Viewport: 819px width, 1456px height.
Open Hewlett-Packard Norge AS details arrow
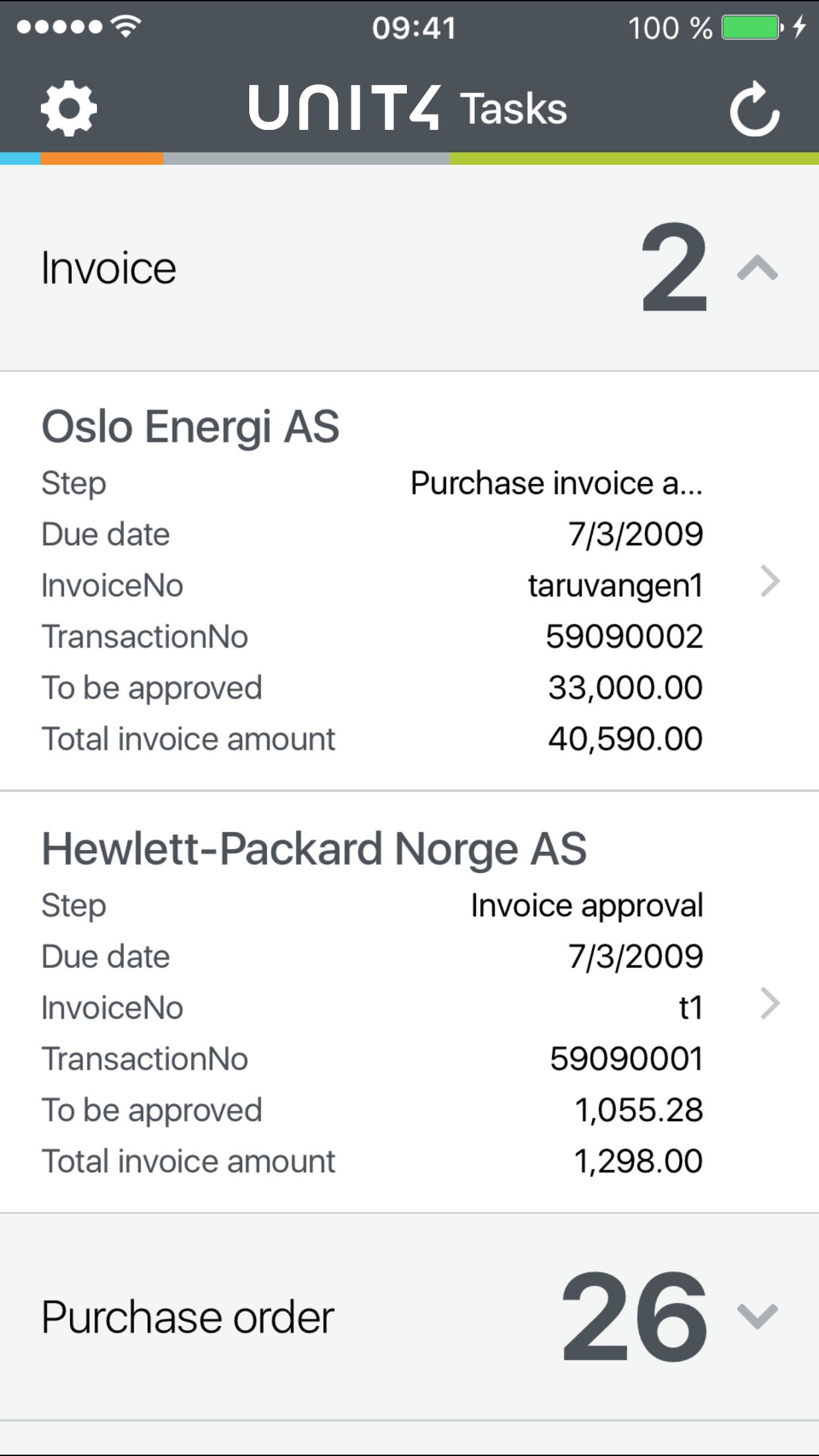770,1004
